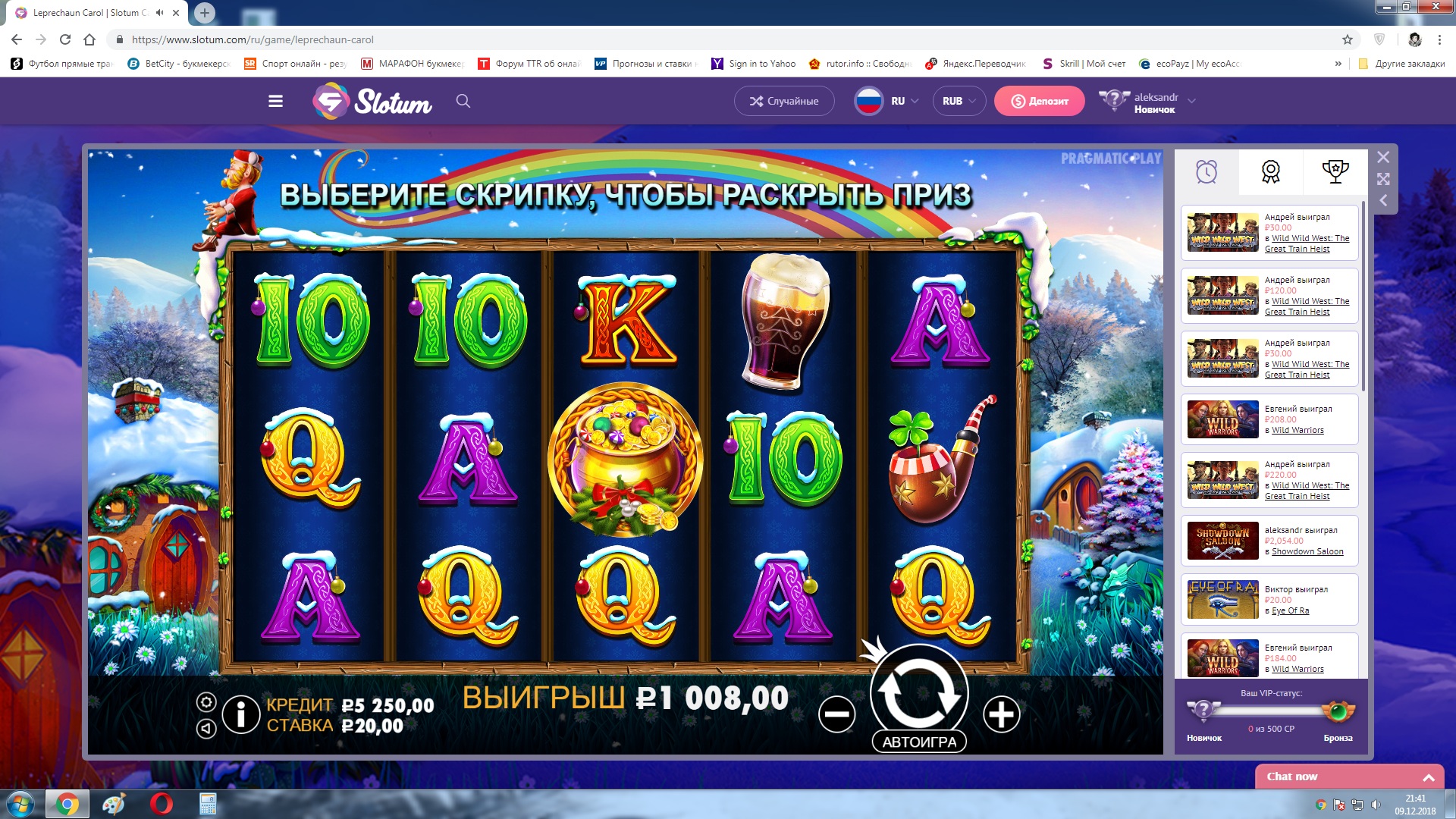Open the game info button
The width and height of the screenshot is (1456, 819).
[x=241, y=714]
